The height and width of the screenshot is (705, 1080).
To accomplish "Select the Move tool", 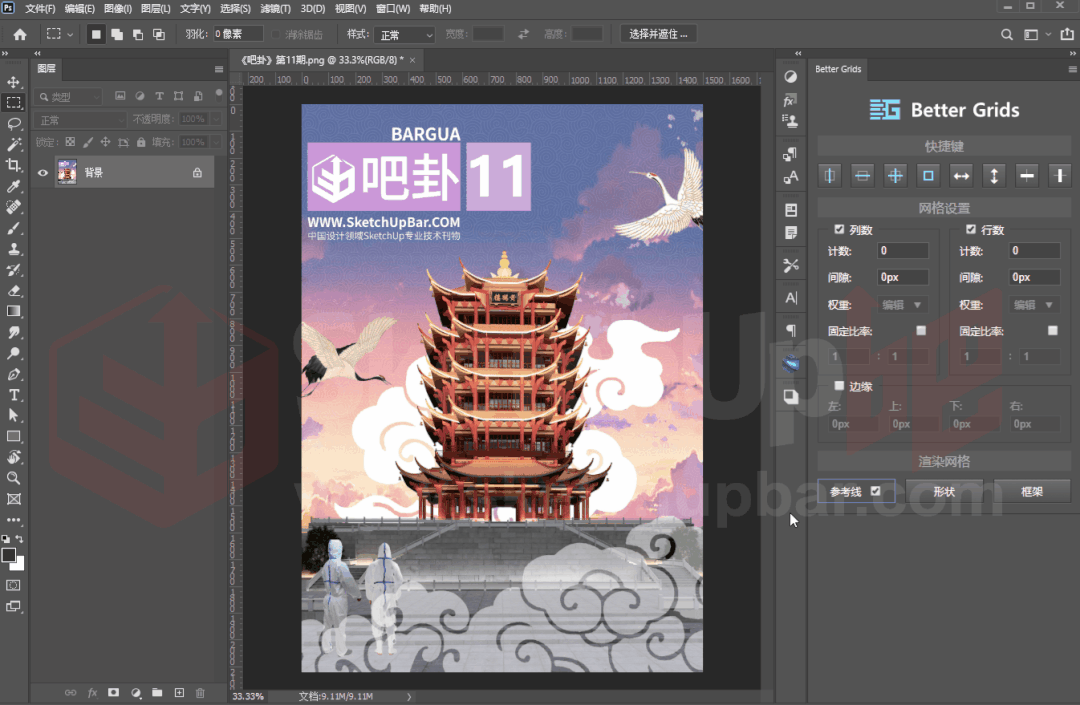I will point(14,82).
